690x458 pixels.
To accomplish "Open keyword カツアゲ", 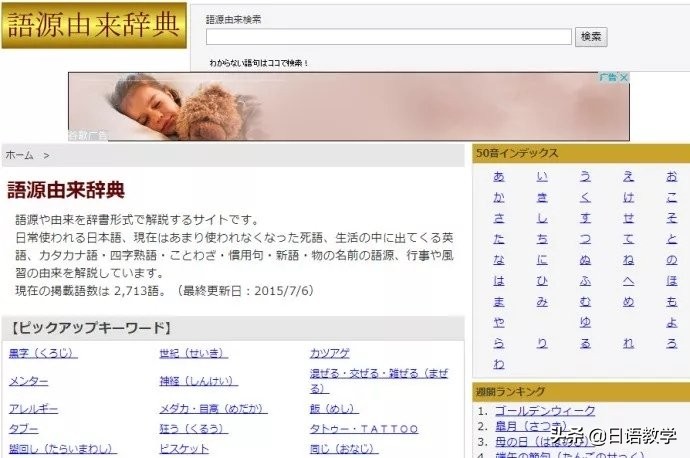I will (330, 353).
